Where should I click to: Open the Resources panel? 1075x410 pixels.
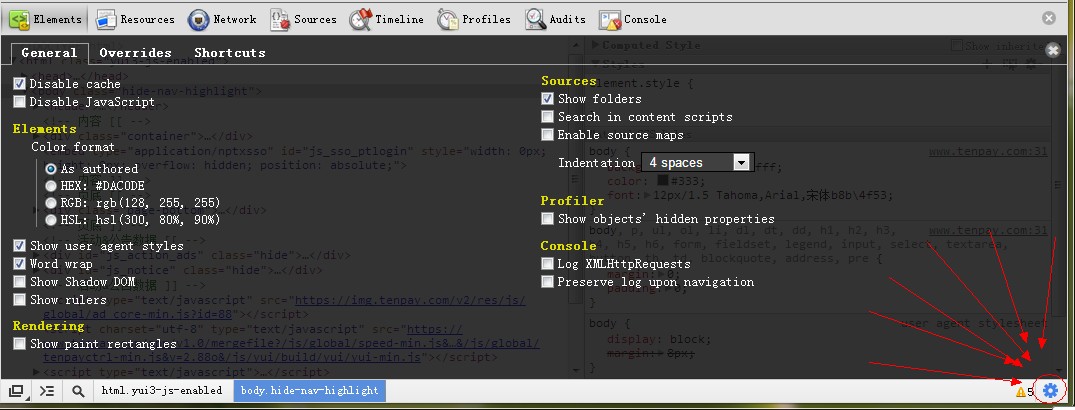pyautogui.click(x=135, y=19)
